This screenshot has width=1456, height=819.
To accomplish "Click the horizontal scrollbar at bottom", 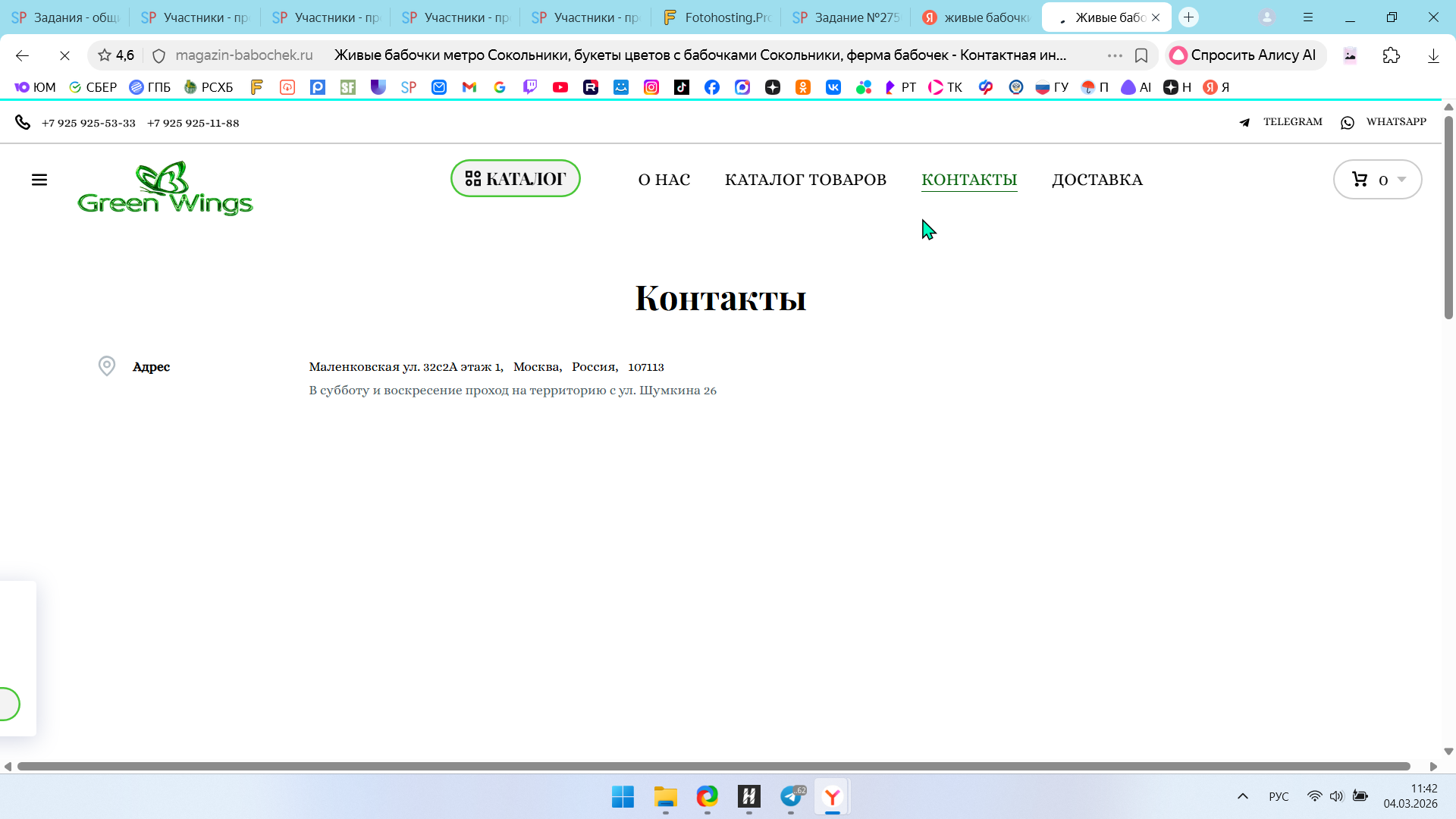I will click(713, 766).
